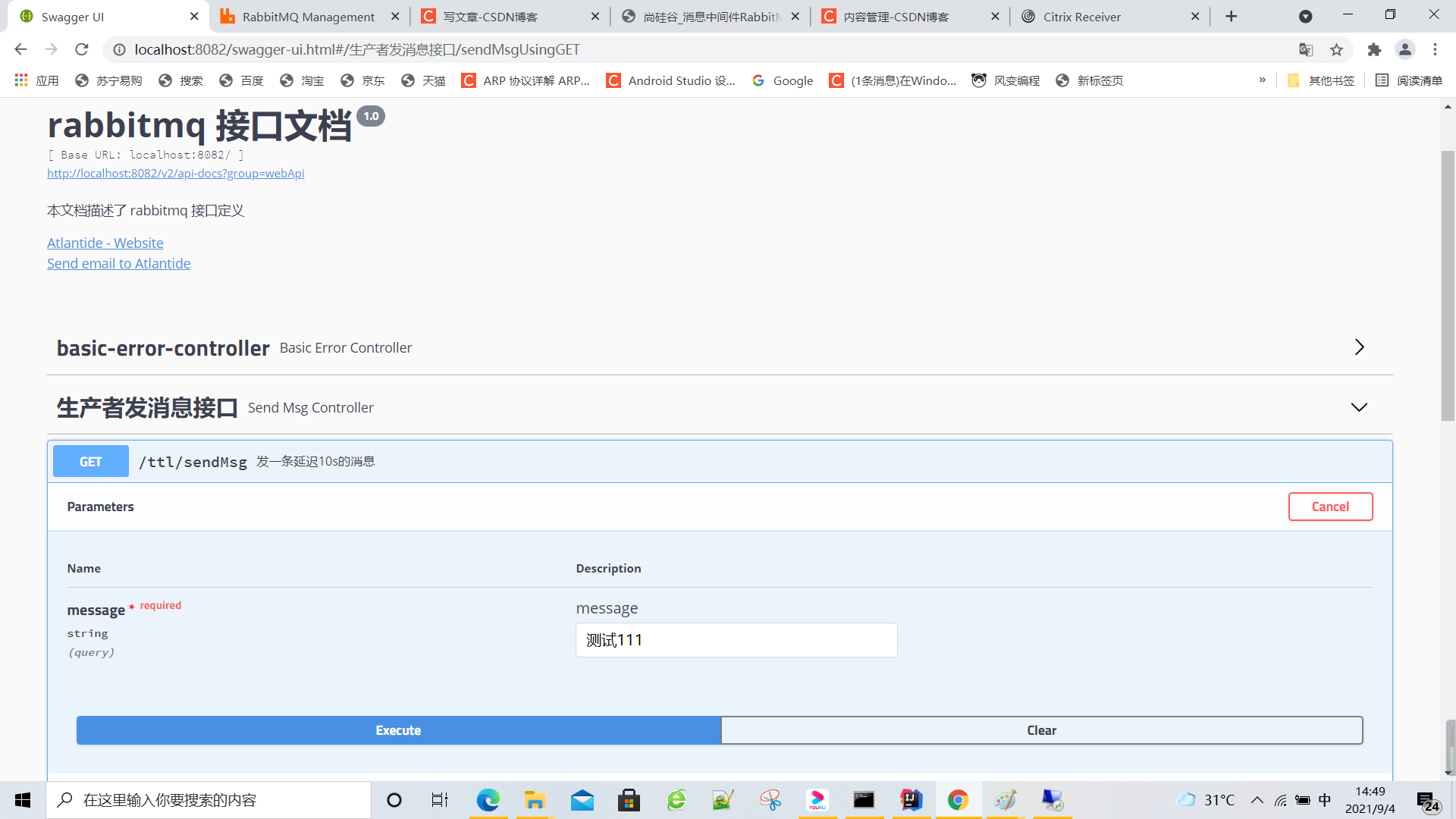Click the browser reload icon
The height and width of the screenshot is (819, 1456).
[82, 49]
